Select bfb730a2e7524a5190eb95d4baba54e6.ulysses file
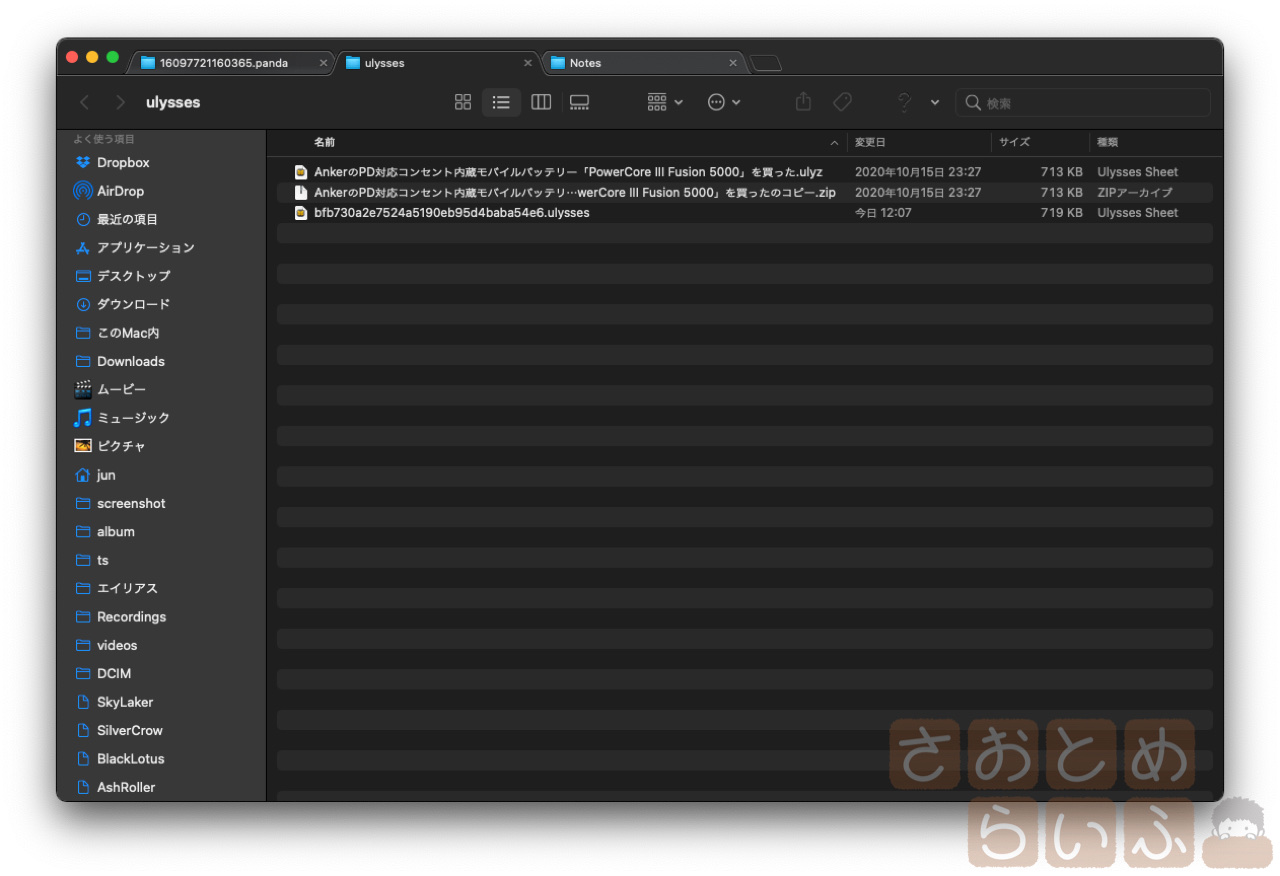The width and height of the screenshot is (1280, 876). [745, 212]
